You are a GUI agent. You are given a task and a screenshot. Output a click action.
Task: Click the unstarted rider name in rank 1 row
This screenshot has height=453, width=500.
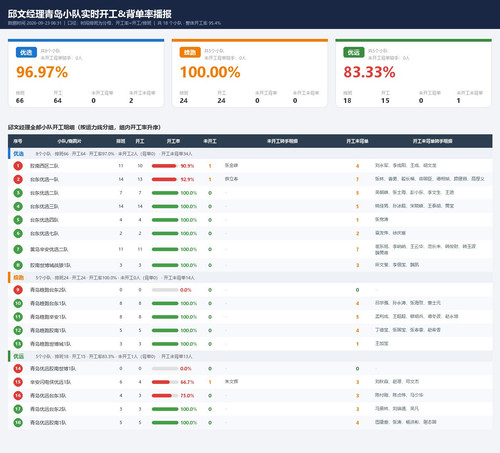click(x=231, y=165)
